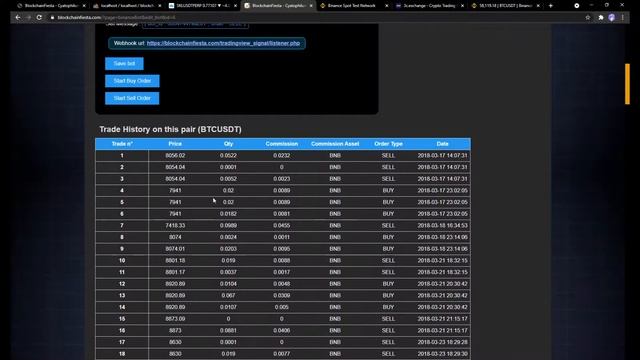
Task: Click BNB commission asset in trade 8
Action: coord(335,237)
